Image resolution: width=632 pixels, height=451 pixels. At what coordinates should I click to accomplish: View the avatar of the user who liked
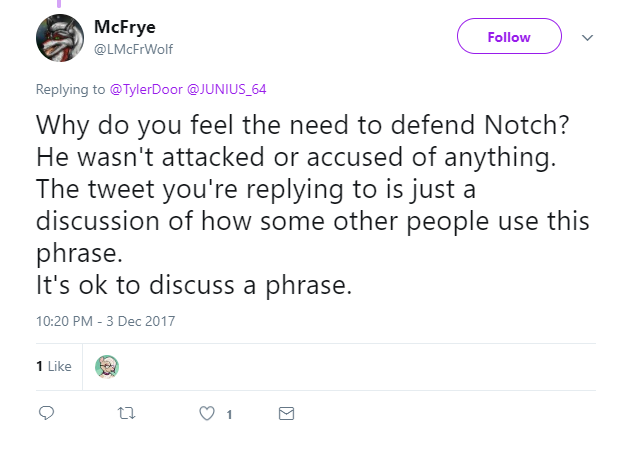tap(107, 367)
